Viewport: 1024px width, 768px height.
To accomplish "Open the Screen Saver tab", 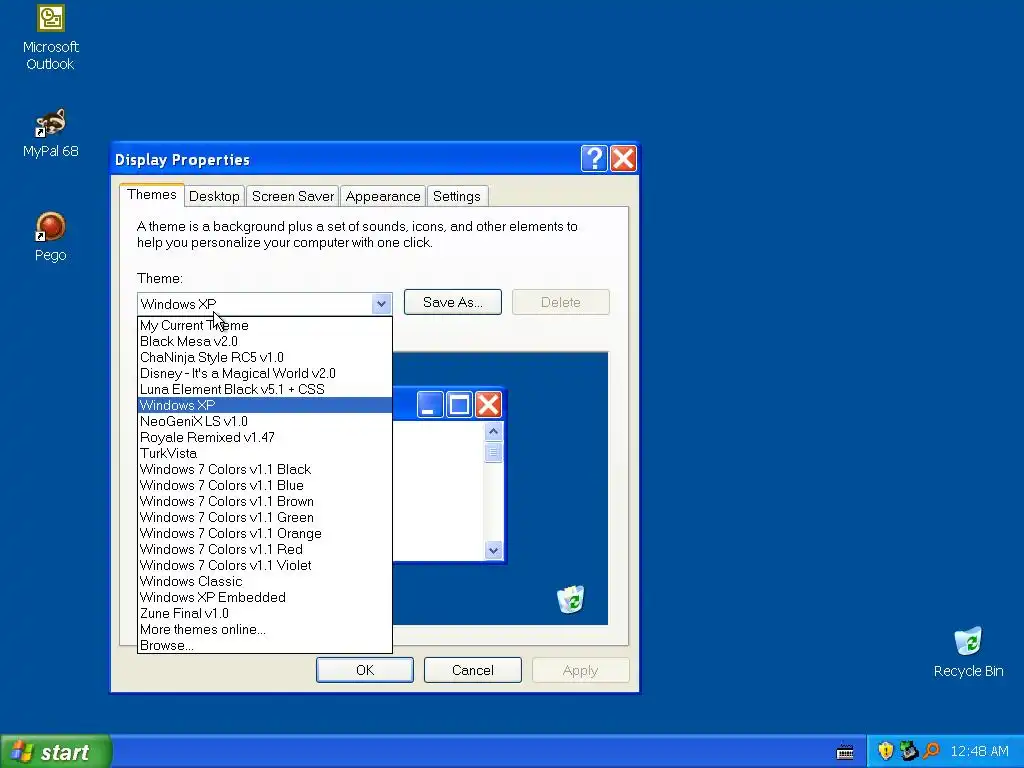I will coord(293,196).
